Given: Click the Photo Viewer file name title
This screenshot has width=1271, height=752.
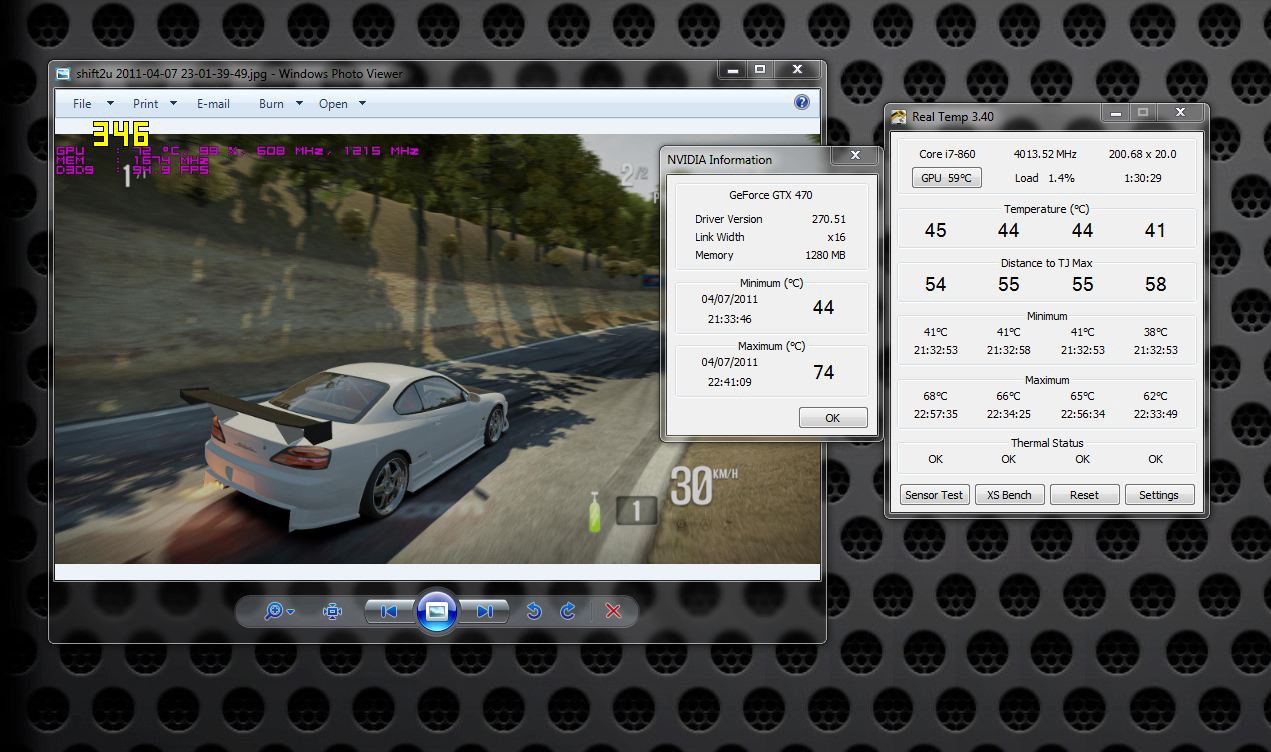Looking at the screenshot, I should pos(239,73).
